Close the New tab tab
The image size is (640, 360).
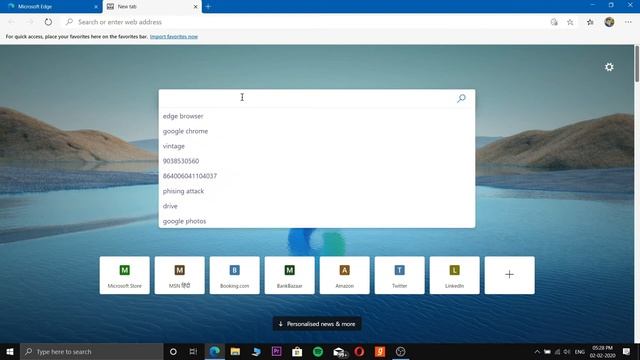pos(196,7)
